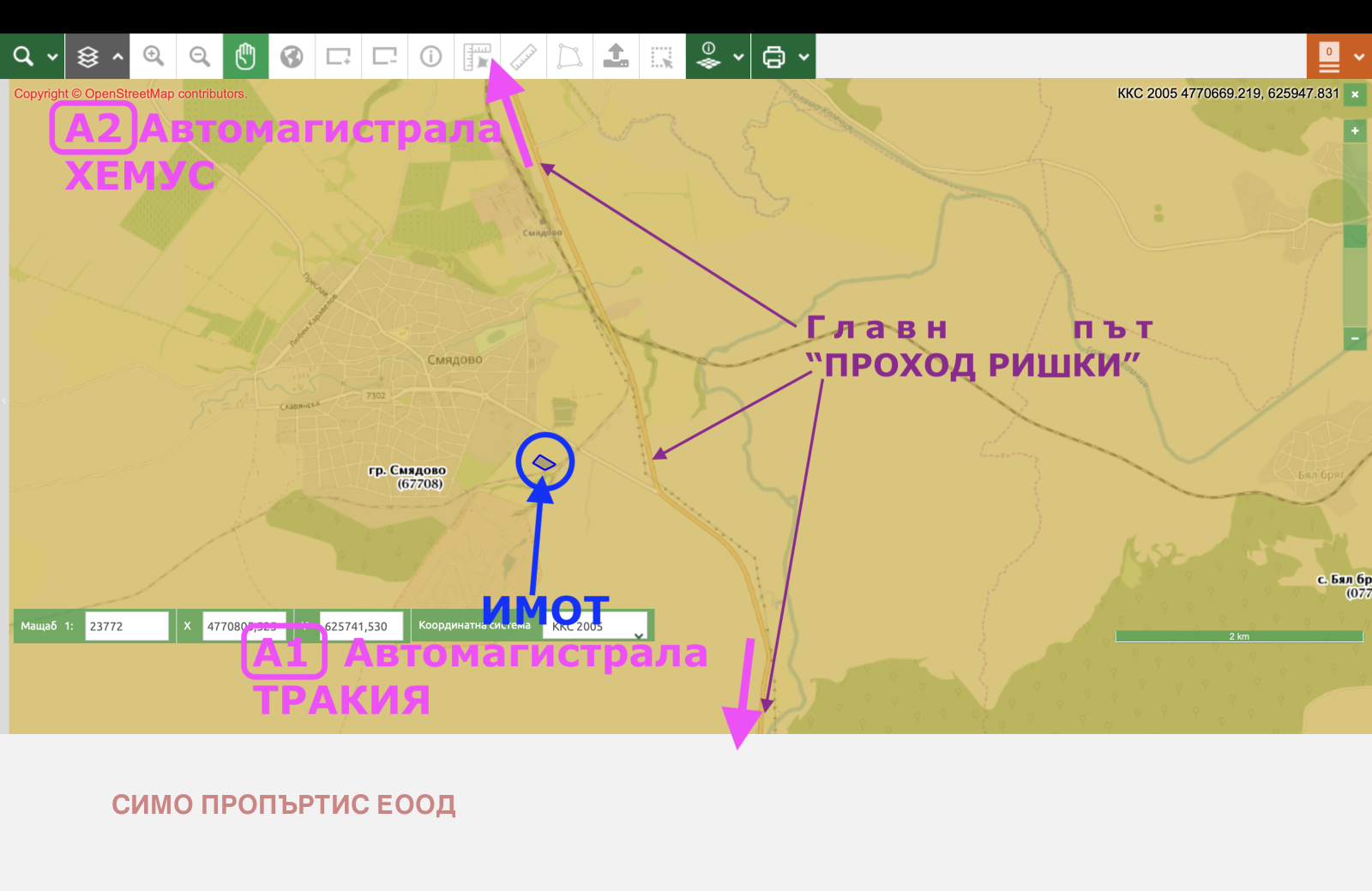
Task: Toggle the zoom-to-rectangle minus tool
Action: (x=384, y=56)
